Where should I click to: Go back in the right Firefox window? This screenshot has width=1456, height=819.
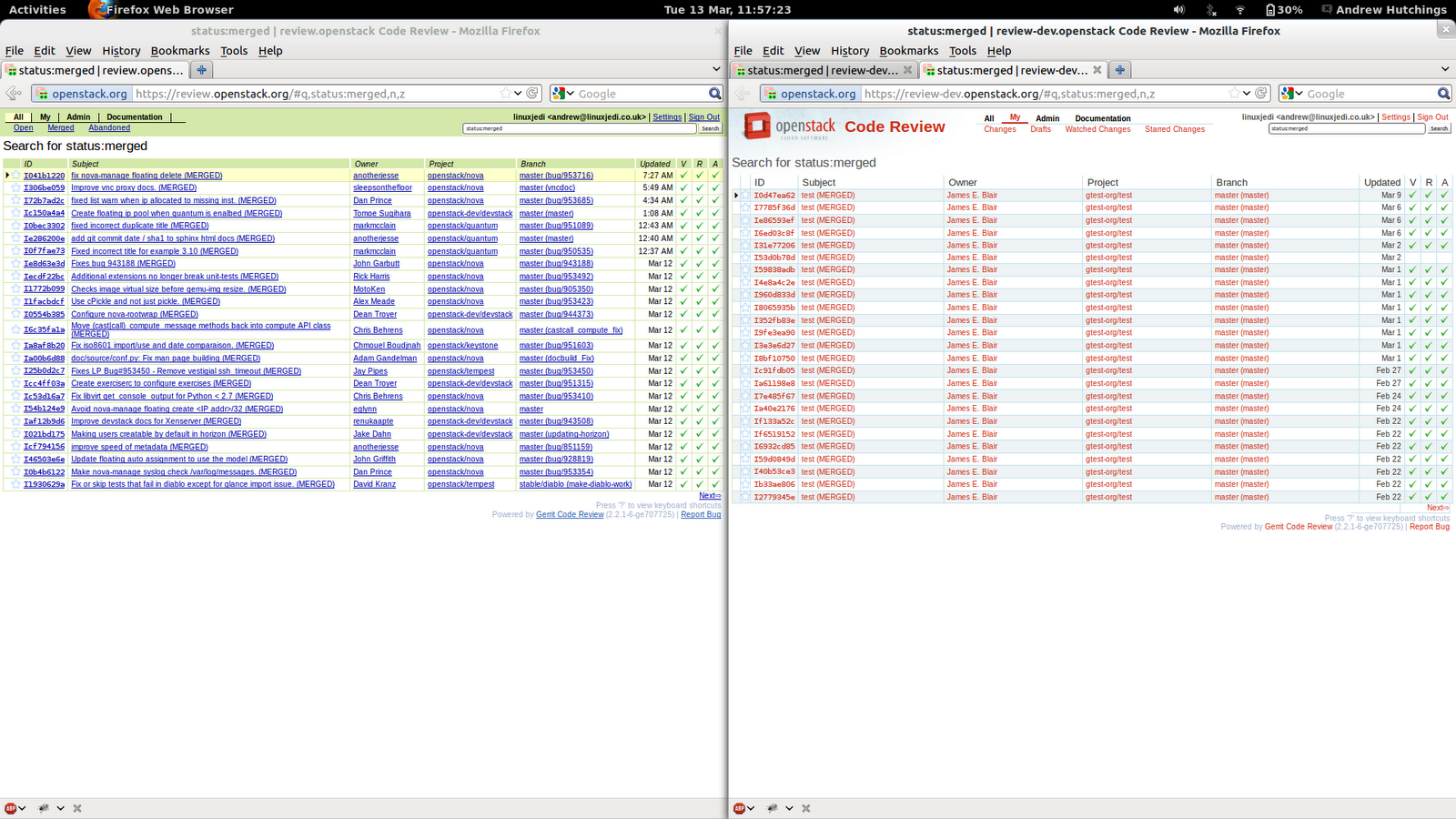click(743, 93)
